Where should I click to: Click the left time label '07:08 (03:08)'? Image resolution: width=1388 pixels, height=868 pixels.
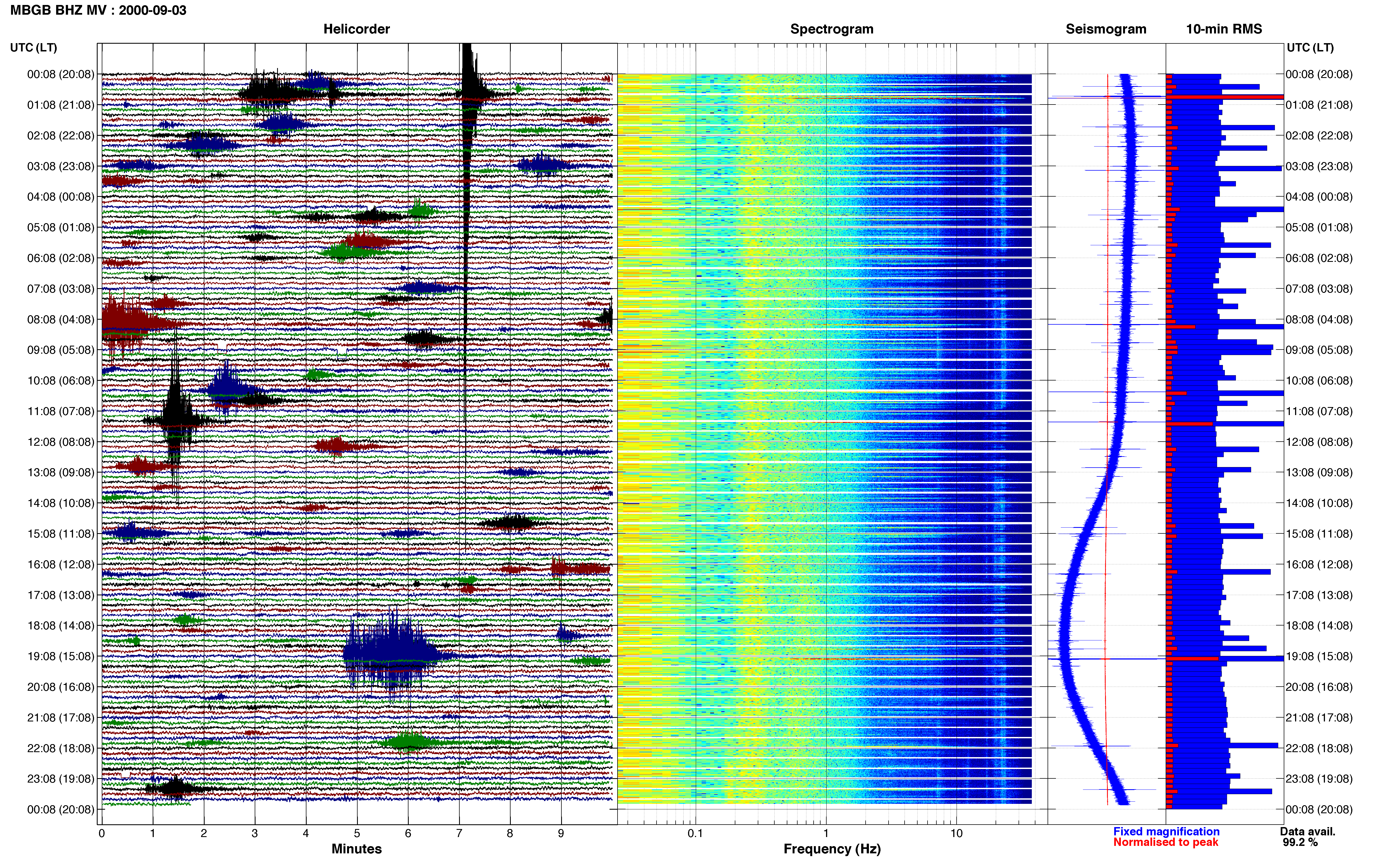click(61, 289)
